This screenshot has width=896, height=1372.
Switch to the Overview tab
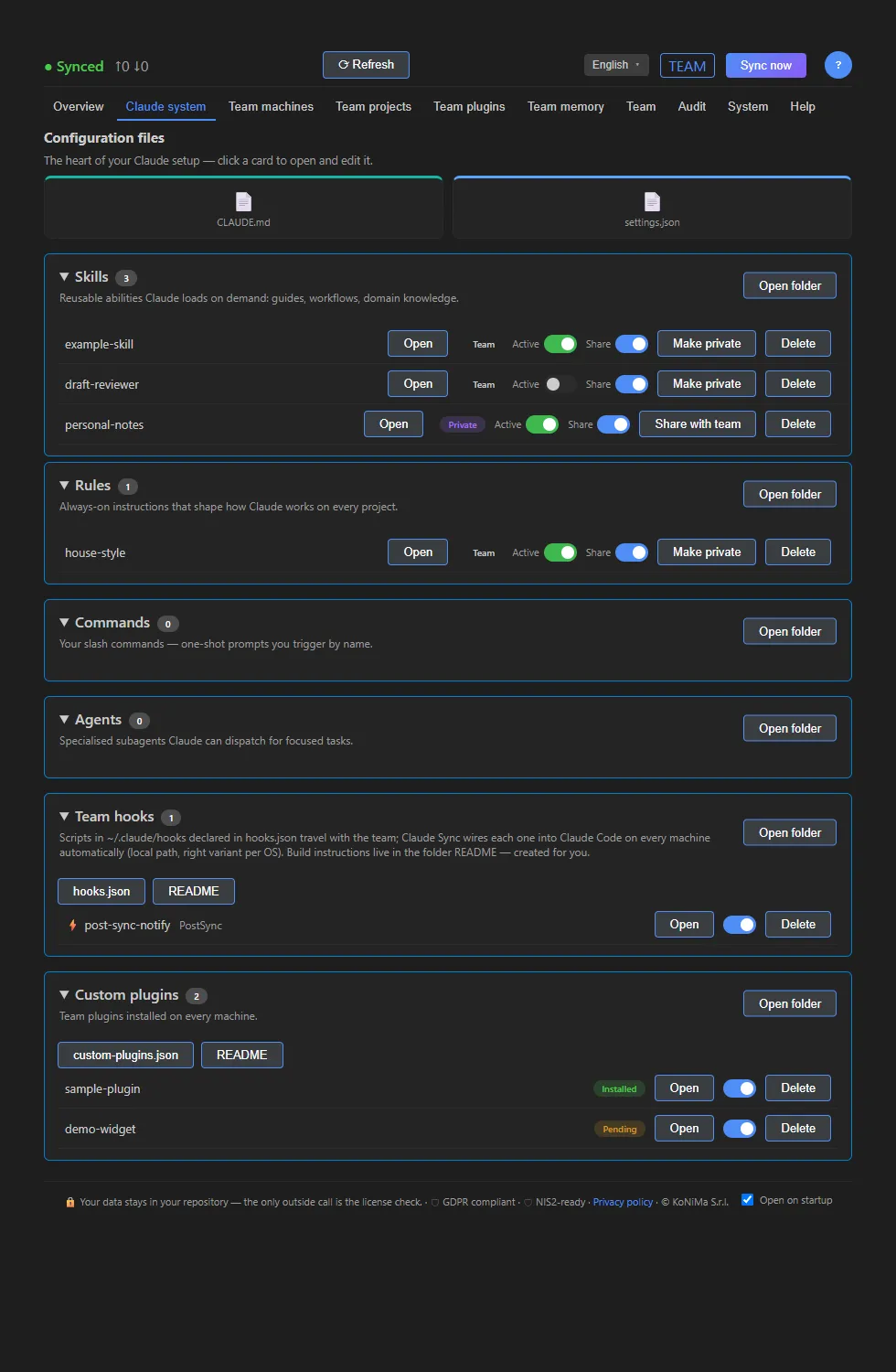pyautogui.click(x=79, y=106)
